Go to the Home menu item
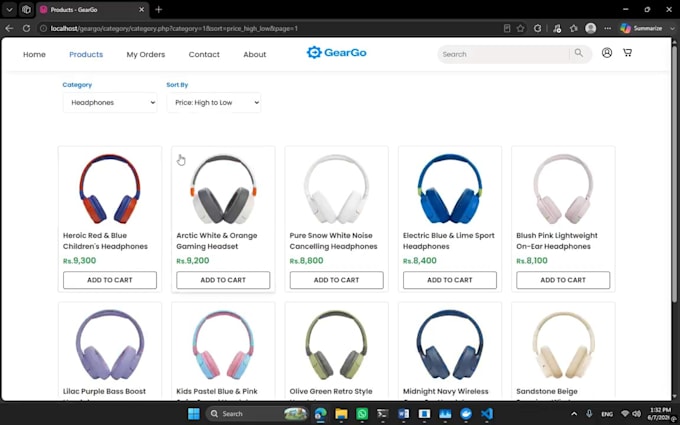The height and width of the screenshot is (425, 680). (x=34, y=55)
